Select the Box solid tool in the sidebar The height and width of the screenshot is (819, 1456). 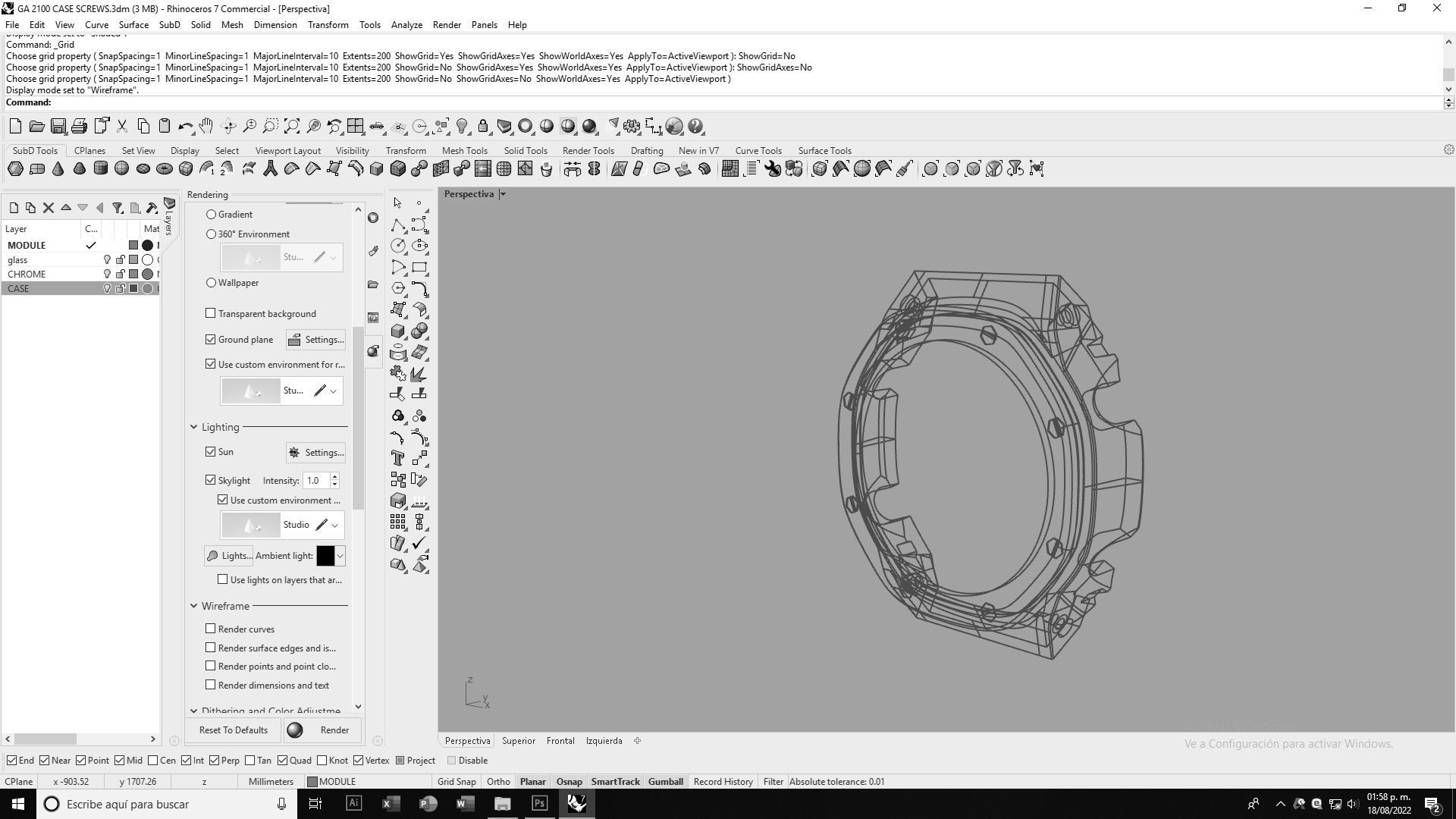[398, 331]
